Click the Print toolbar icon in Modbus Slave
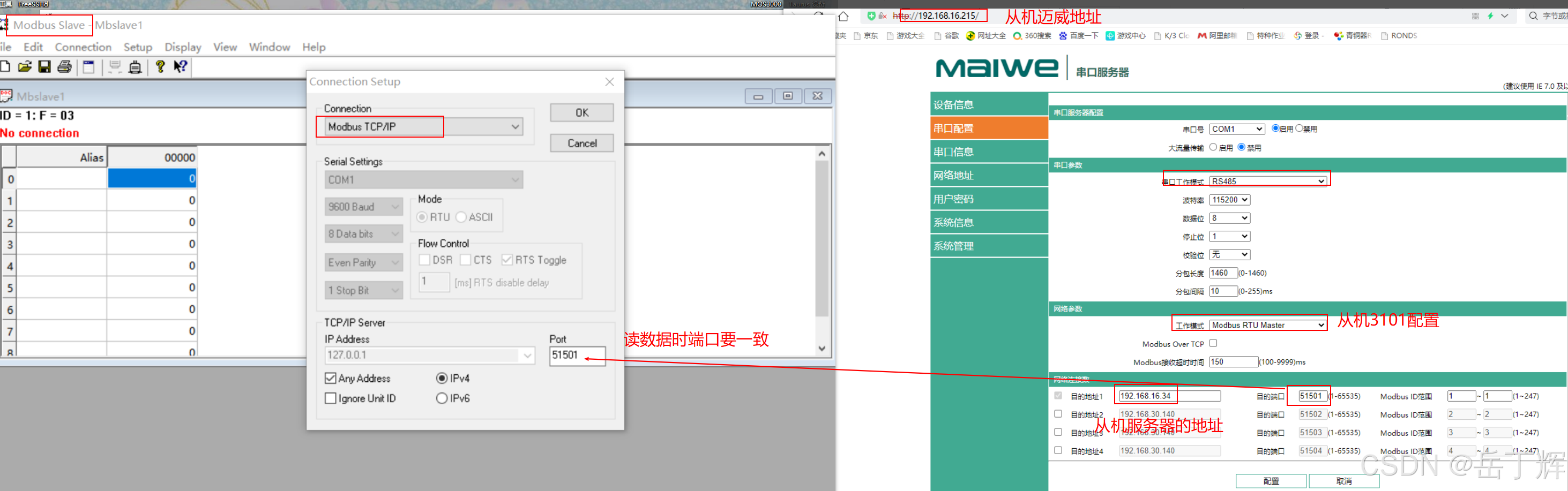 click(x=64, y=67)
